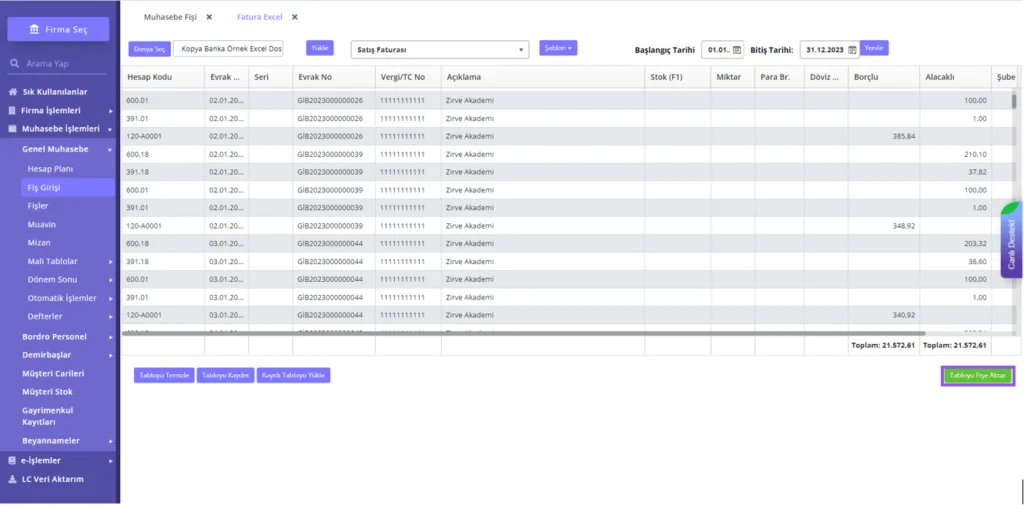The image size is (1024, 505).
Task: Collapse the Genel Muhasebe submenu
Action: pyautogui.click(x=110, y=150)
